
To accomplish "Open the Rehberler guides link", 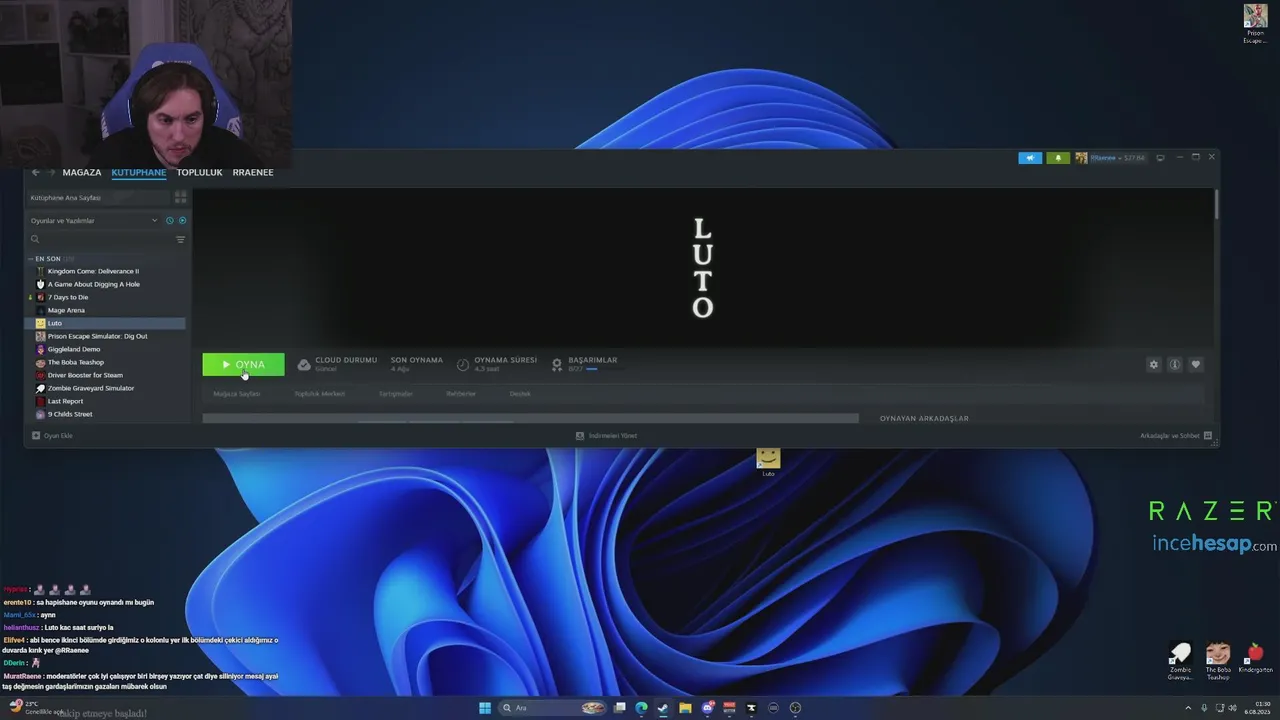I will point(461,394).
